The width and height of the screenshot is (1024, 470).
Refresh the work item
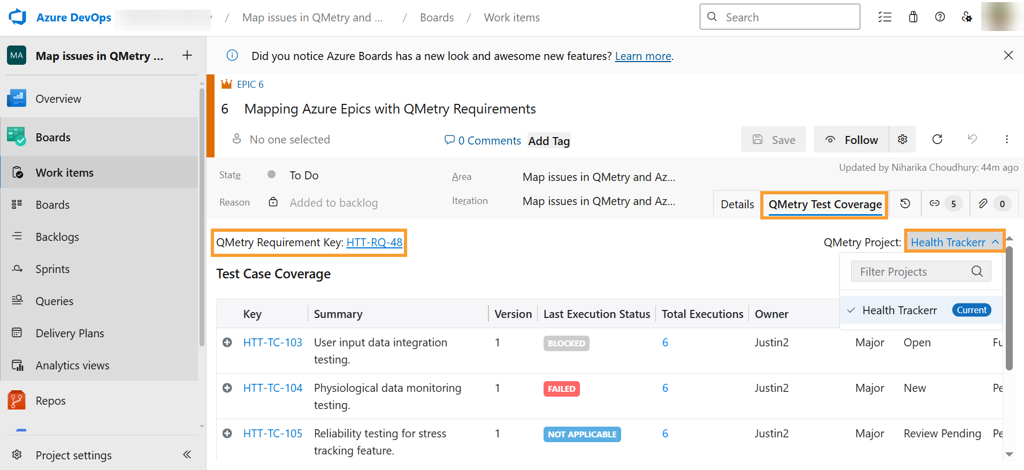(937, 139)
